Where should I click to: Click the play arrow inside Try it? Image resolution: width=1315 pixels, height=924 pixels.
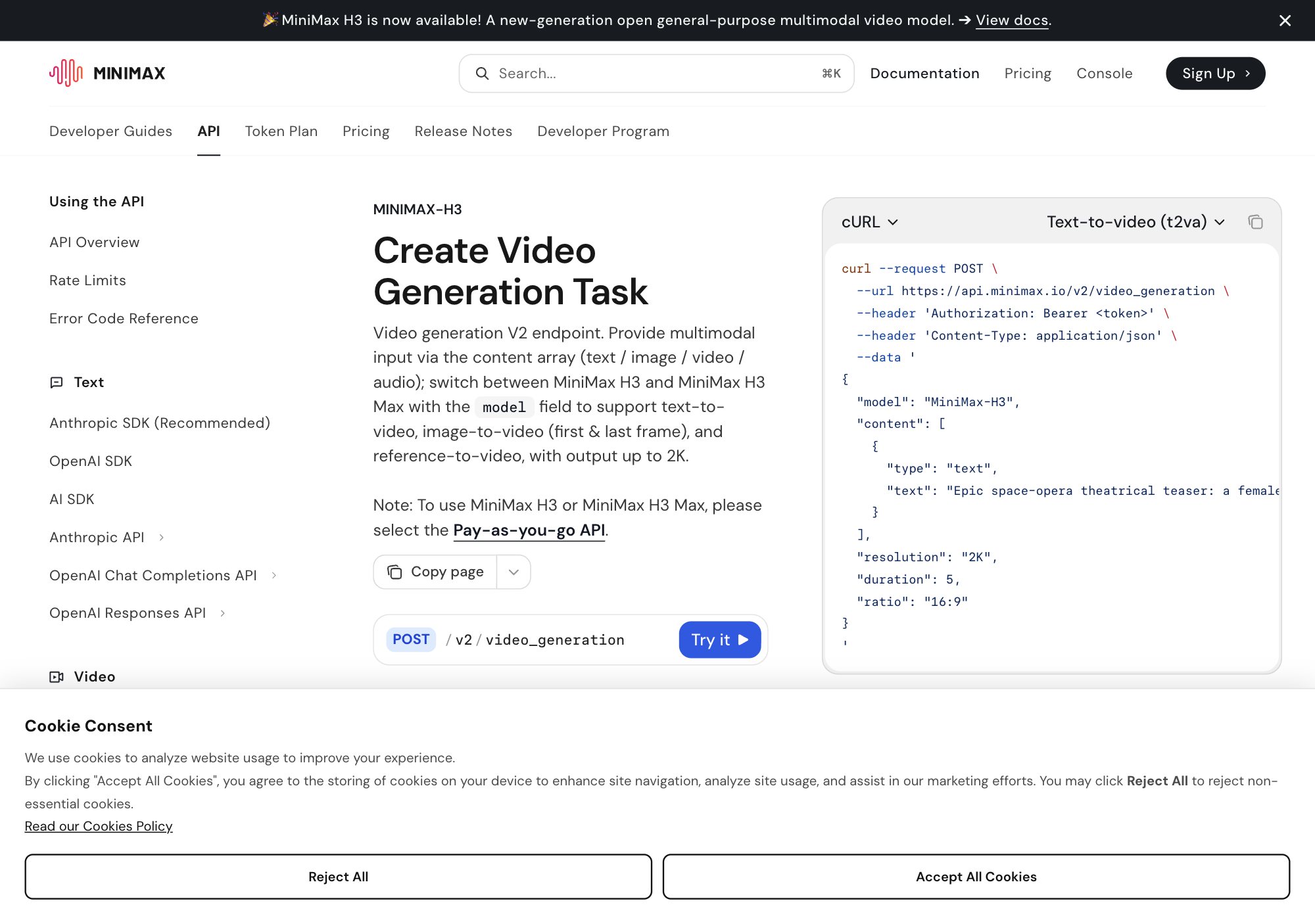[x=744, y=639]
